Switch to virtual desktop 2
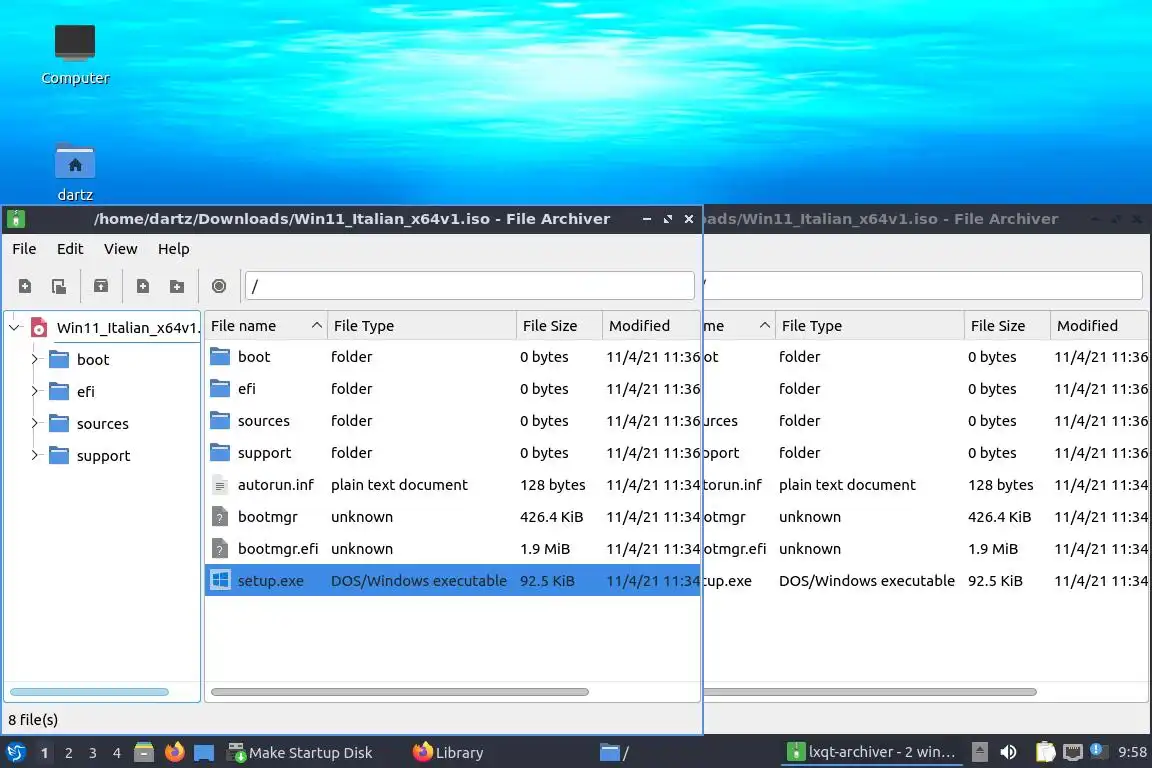The height and width of the screenshot is (768, 1152). pos(68,753)
